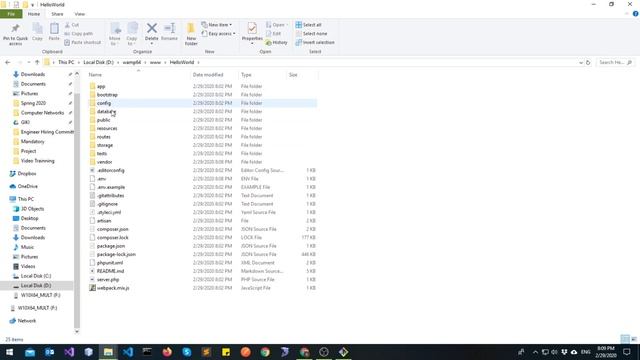Screen dimensions: 640x360
Task: Open the Mail app from the taskbar
Action: coord(30,352)
